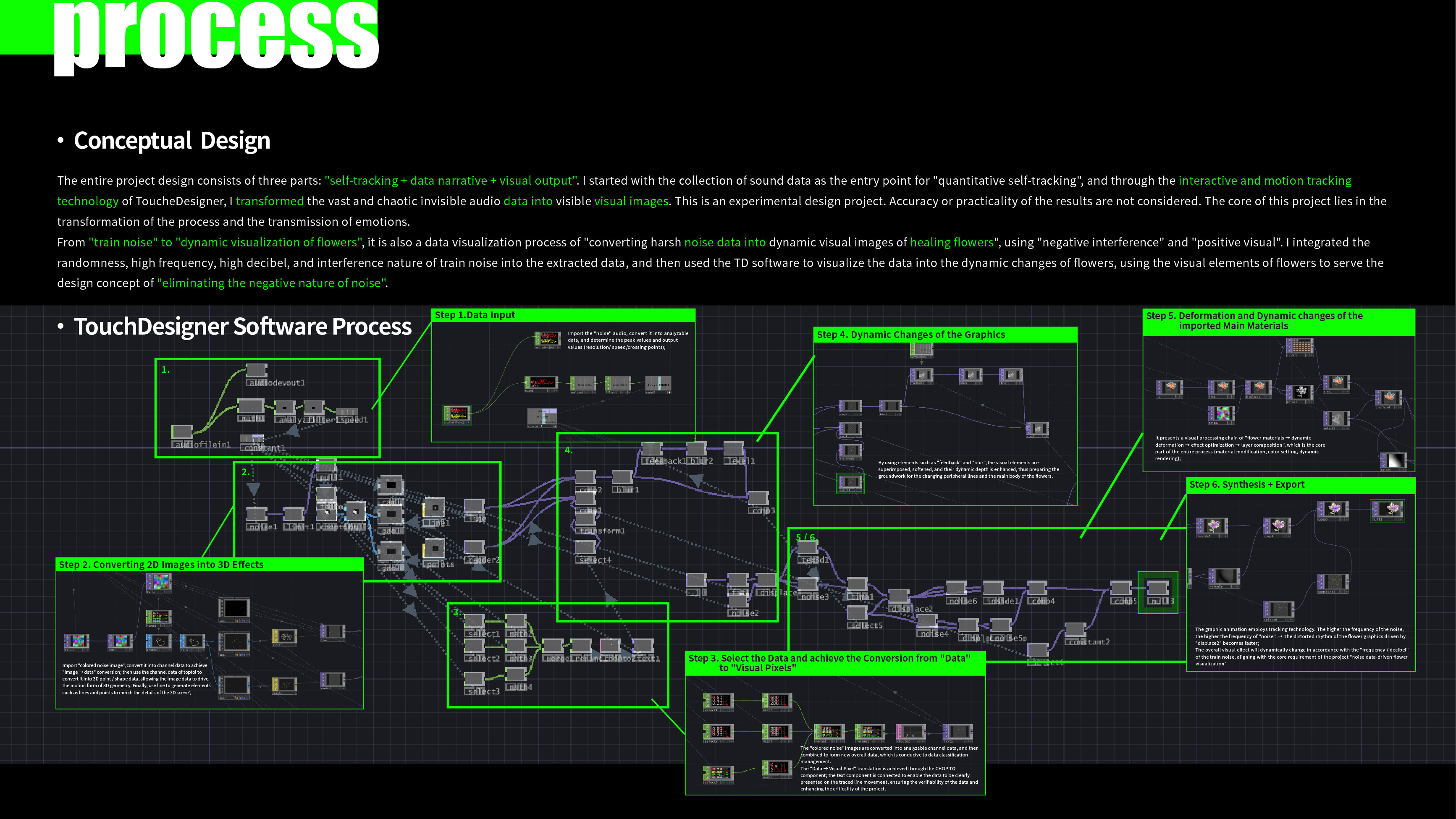1456x819 pixels.
Task: Click the noise5p node in Step 6 panel
Action: (x=1224, y=577)
